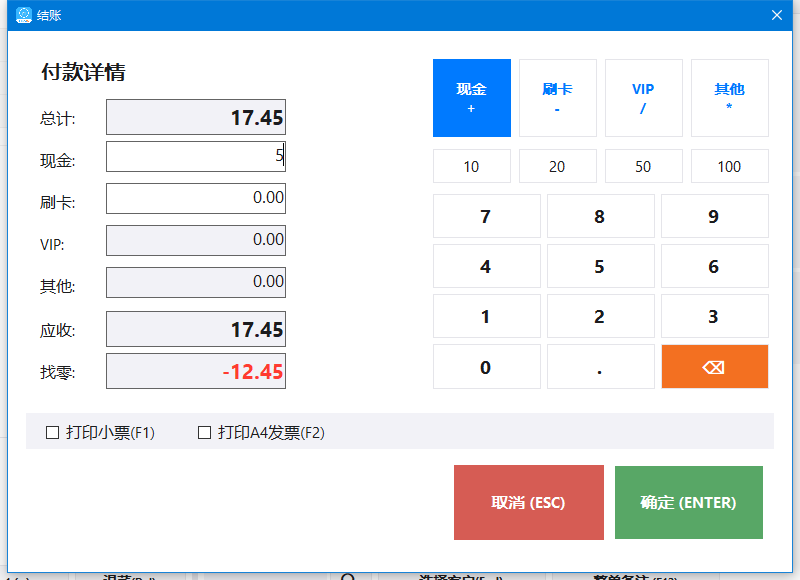Viewport: 800px width, 580px height.
Task: Click the 付款详情 heading text
Action: coord(83,72)
